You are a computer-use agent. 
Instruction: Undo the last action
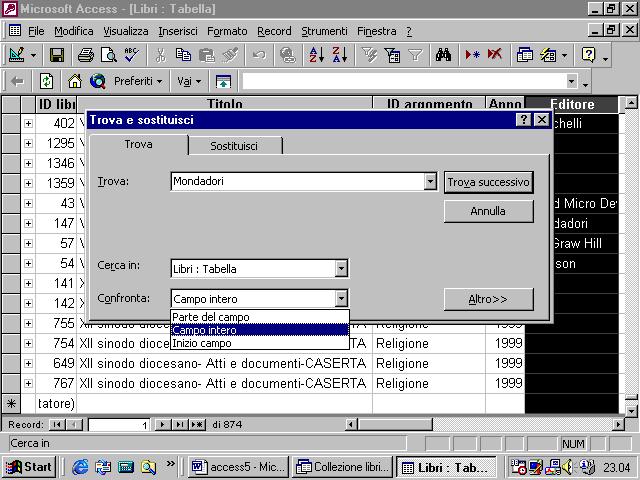pos(259,55)
